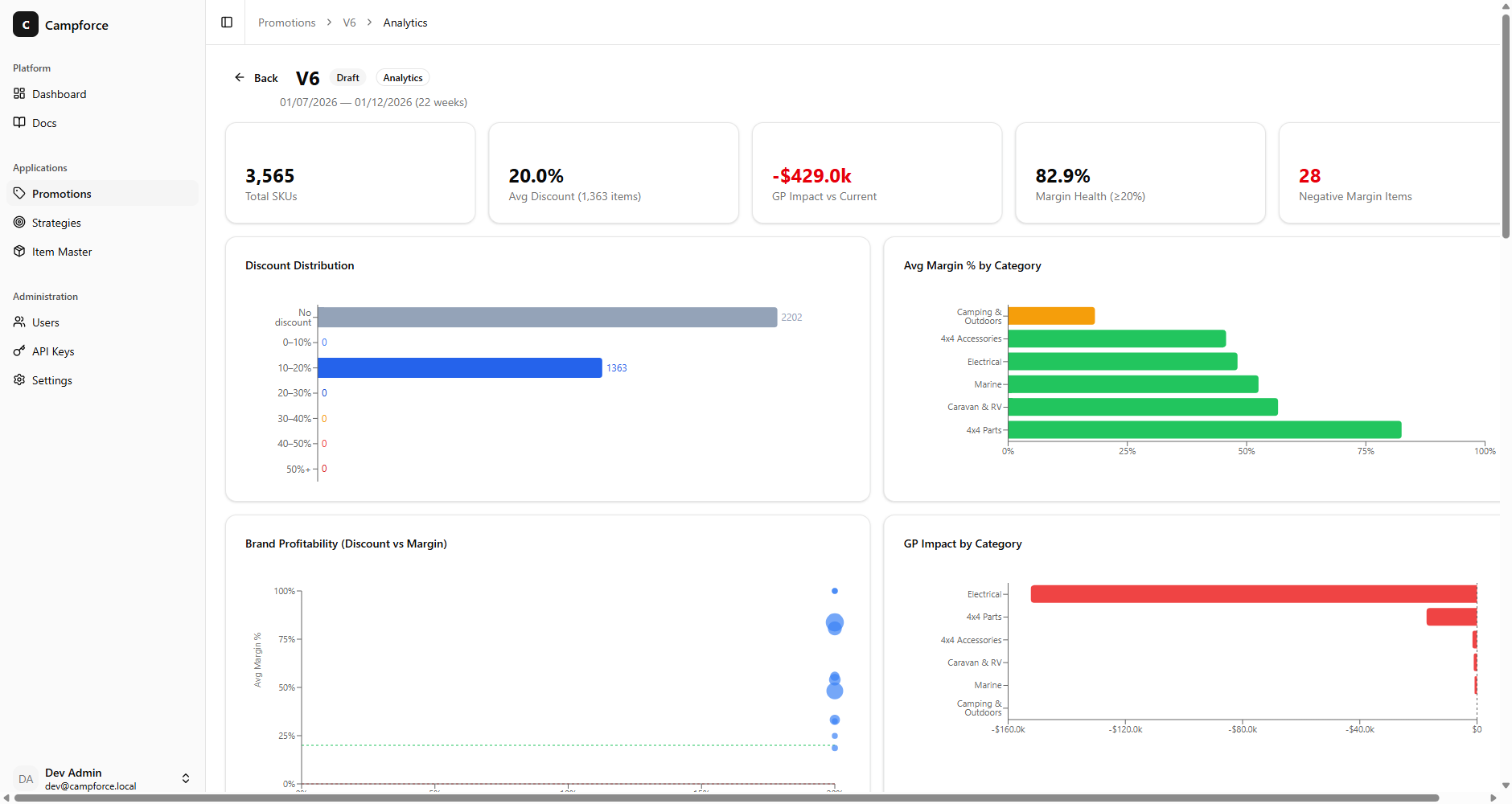
Task: Click the 2202 value label
Action: tap(791, 318)
